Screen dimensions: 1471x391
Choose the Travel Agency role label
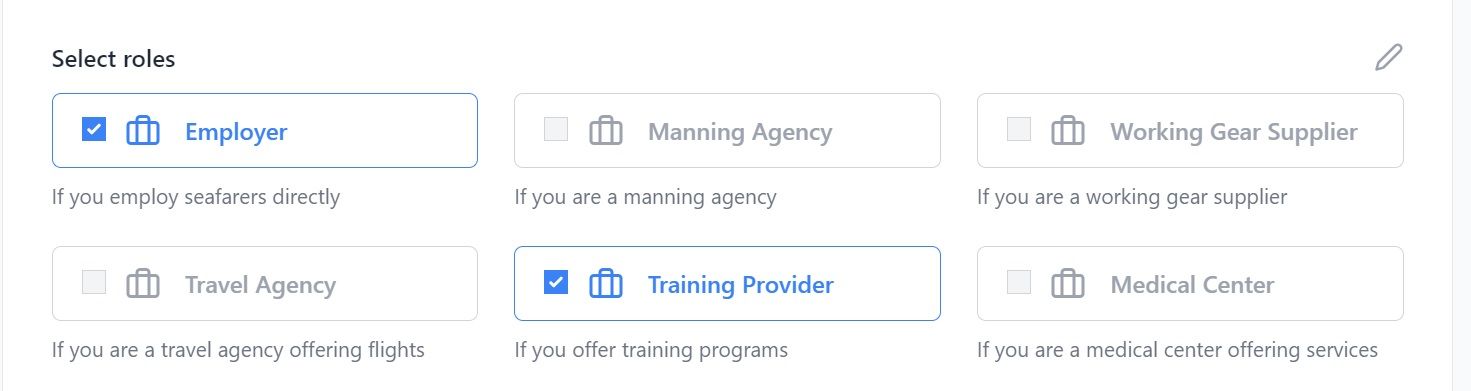point(260,285)
